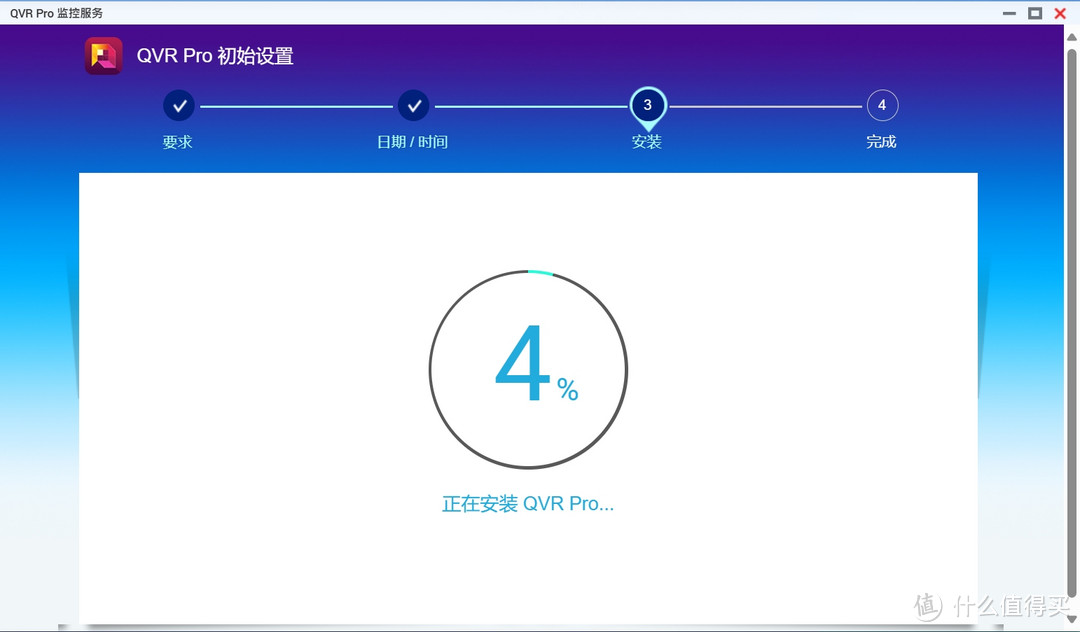Click the 完成 step label
Viewport: 1080px width, 632px height.
pos(882,141)
